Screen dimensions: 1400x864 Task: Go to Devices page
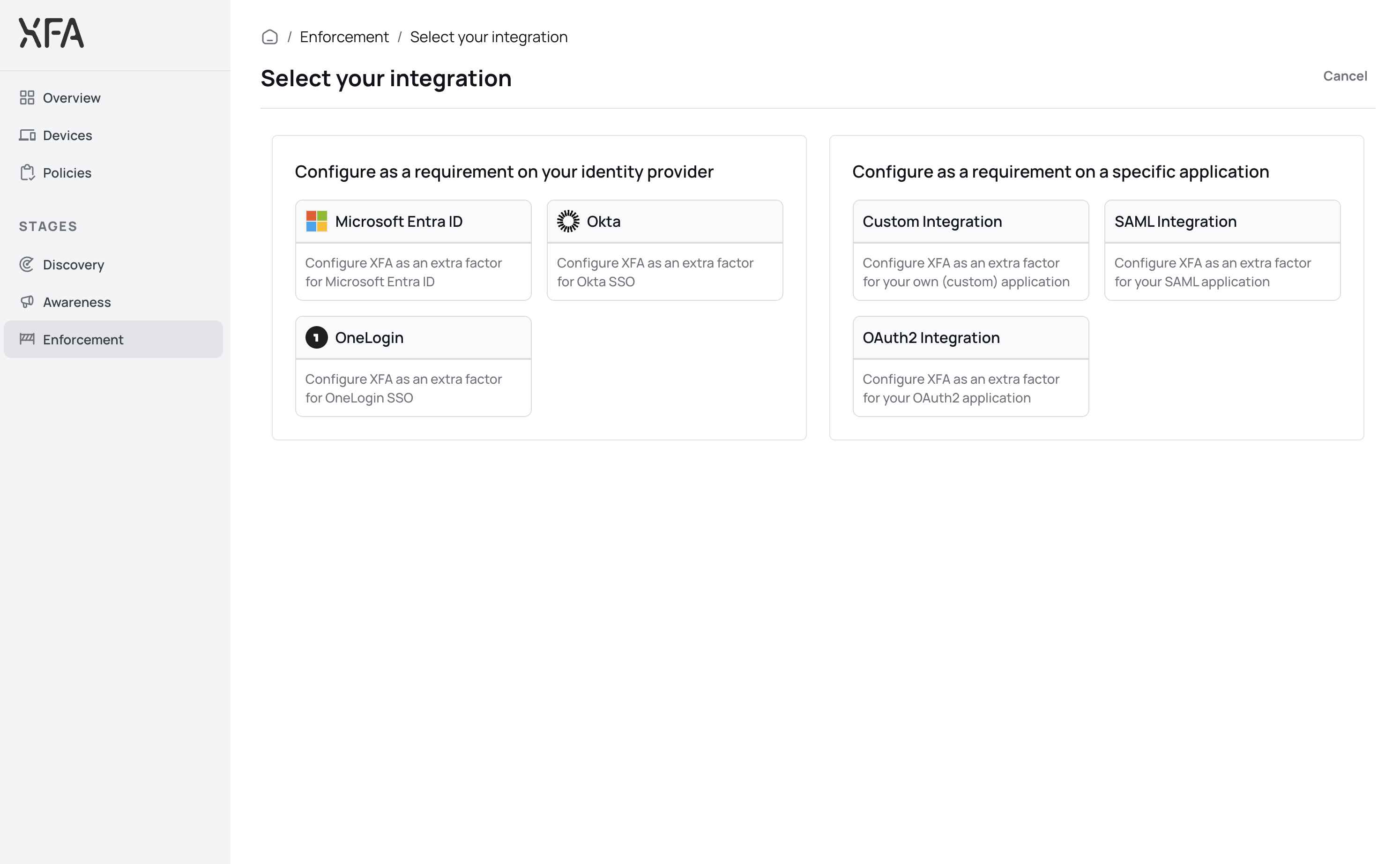point(113,135)
